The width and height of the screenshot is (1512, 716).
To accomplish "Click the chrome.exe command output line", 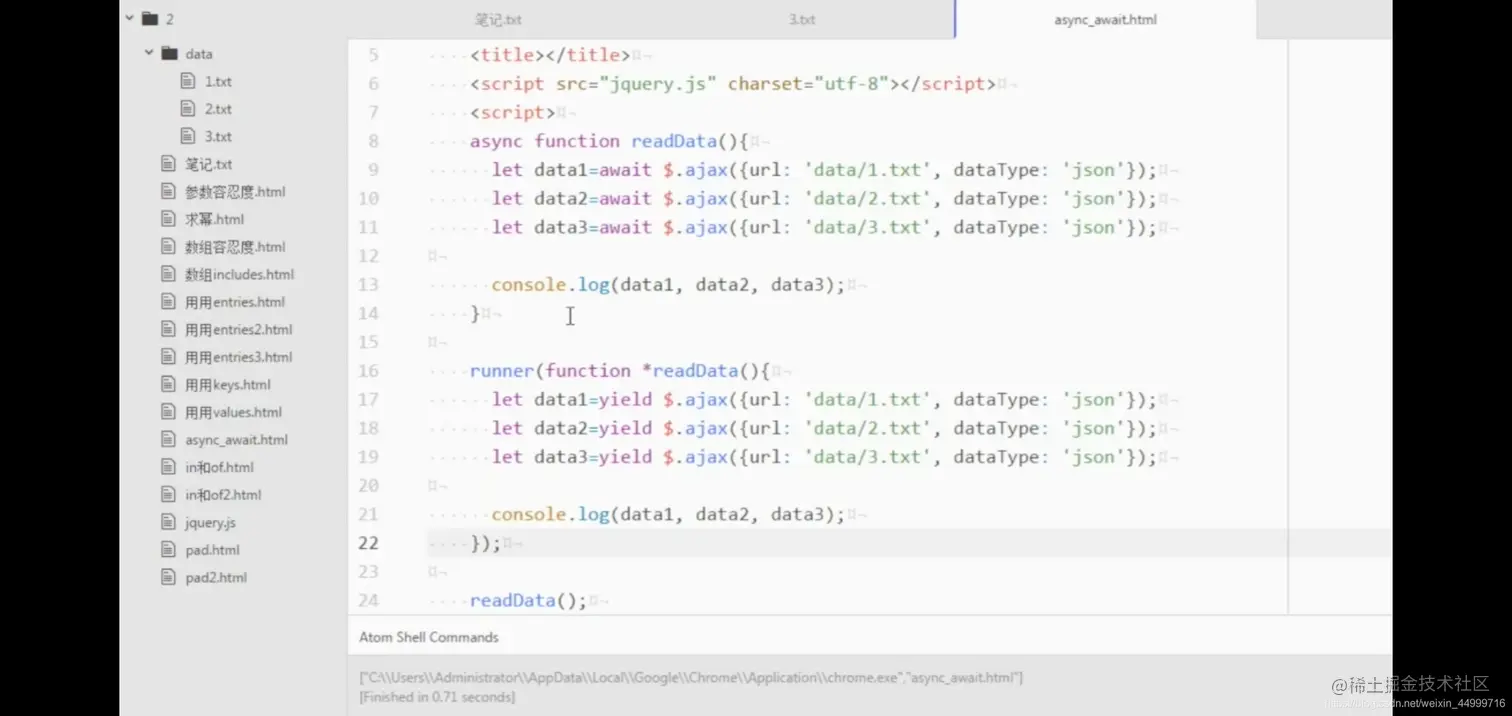I will [x=691, y=678].
